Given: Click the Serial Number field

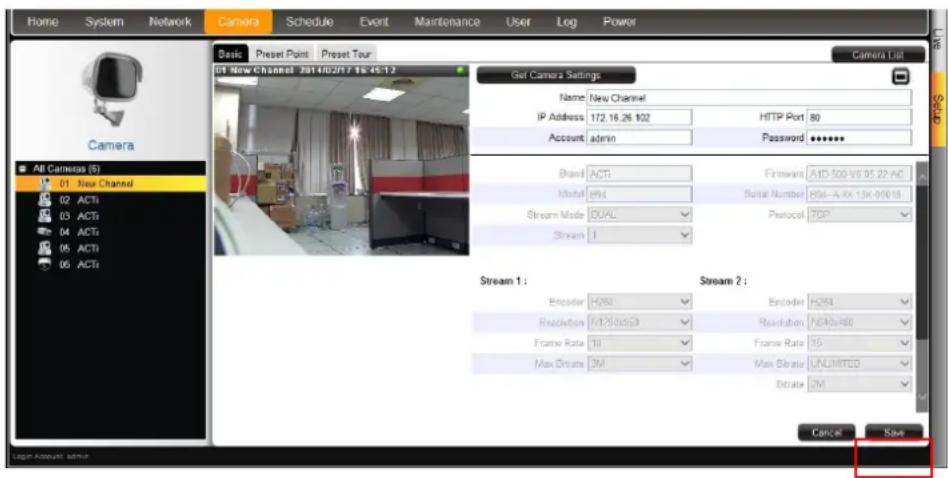Looking at the screenshot, I should click(859, 194).
